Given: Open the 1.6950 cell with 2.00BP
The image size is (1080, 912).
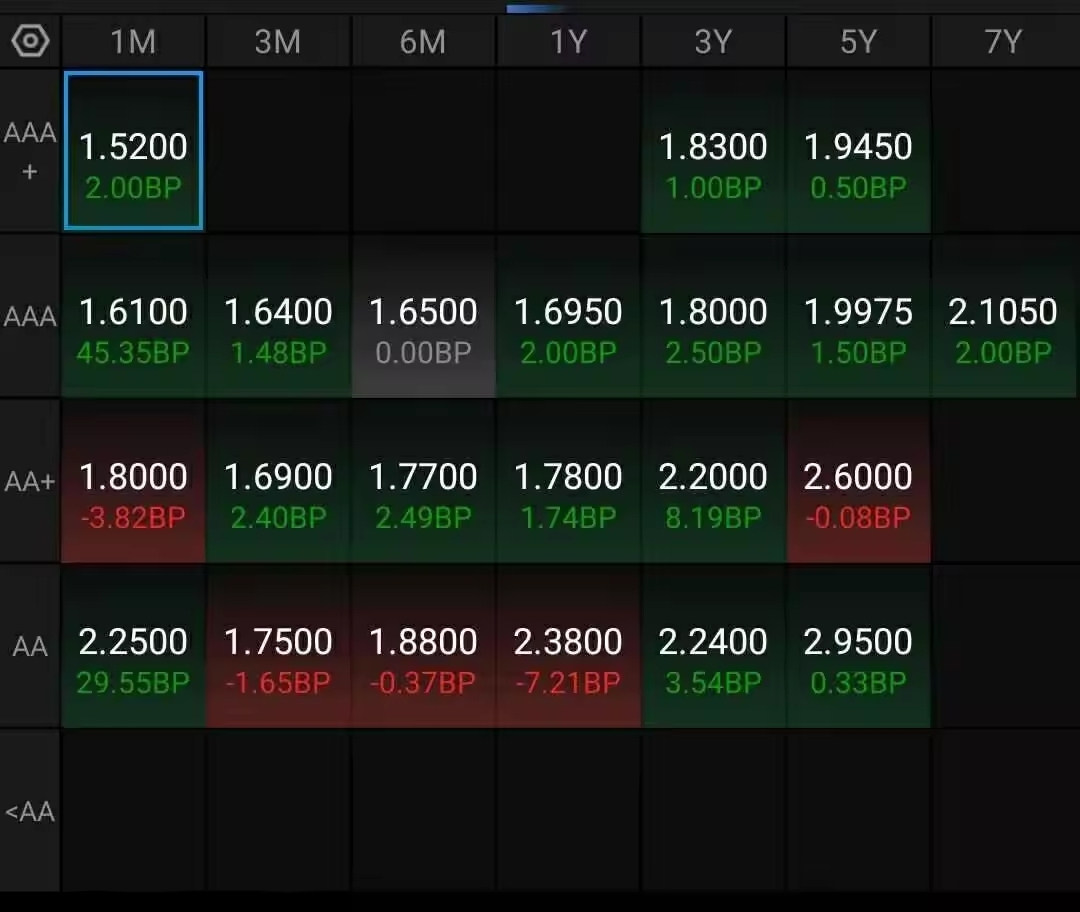Looking at the screenshot, I should tap(568, 316).
